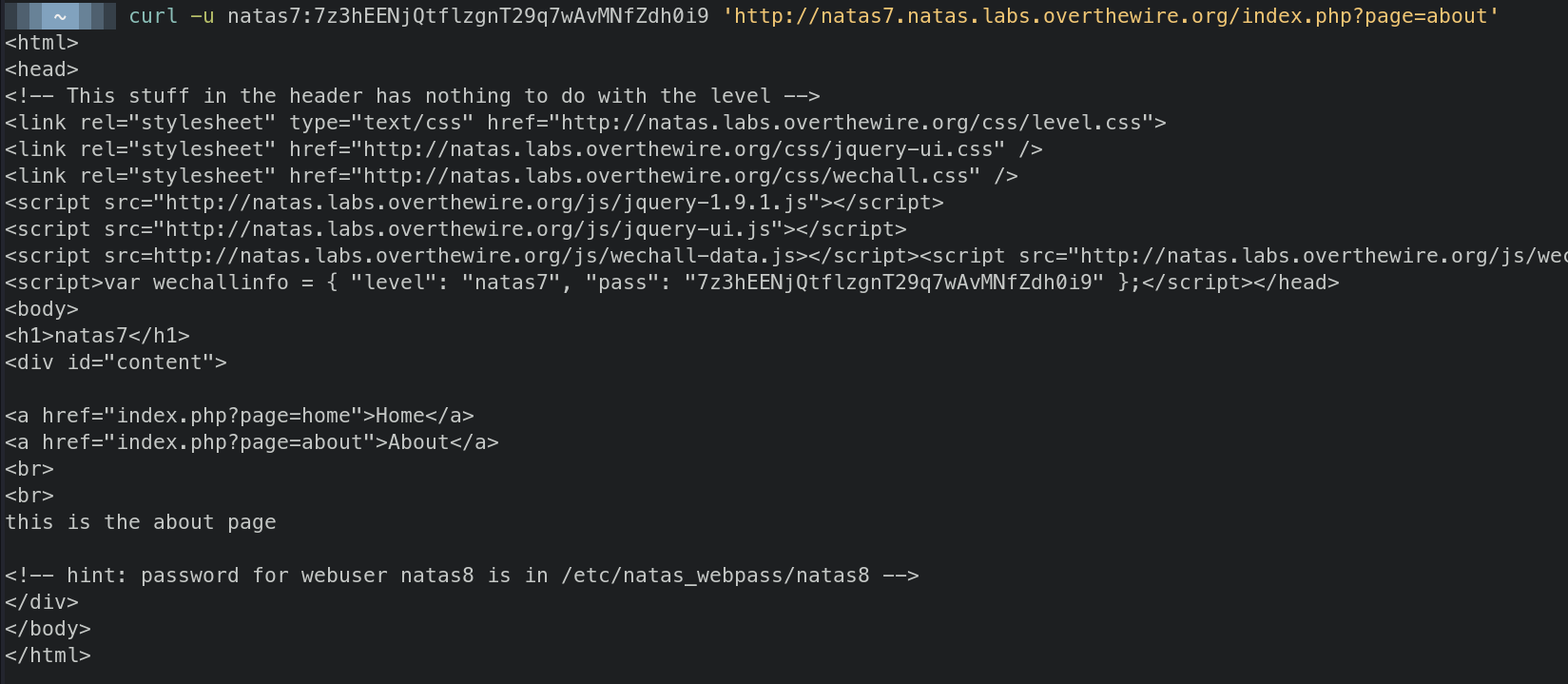Click the "pass" value in wechallinfo
The width and height of the screenshot is (1568, 684).
point(894,283)
